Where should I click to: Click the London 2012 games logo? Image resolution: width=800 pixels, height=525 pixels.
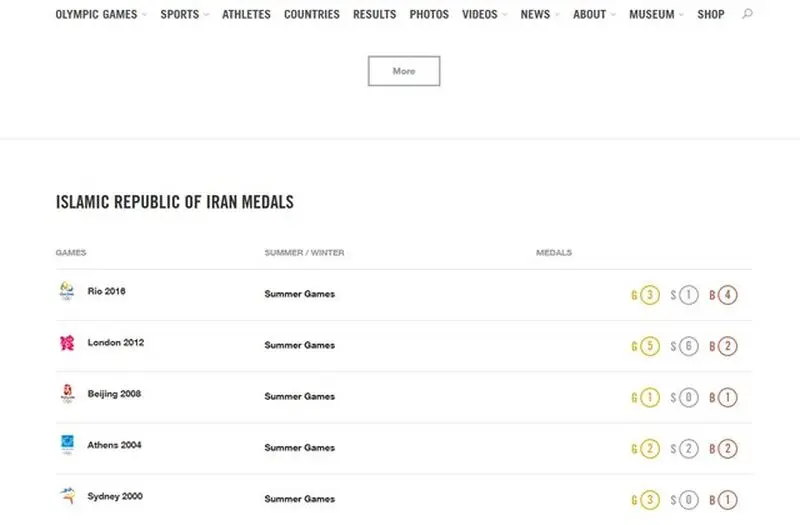pos(67,343)
